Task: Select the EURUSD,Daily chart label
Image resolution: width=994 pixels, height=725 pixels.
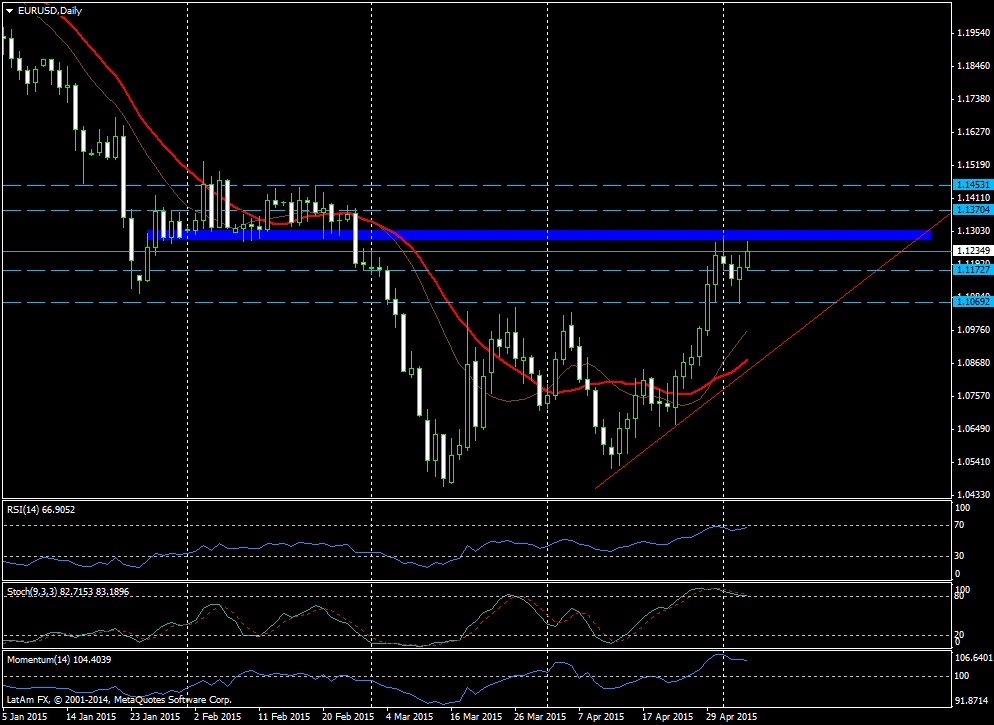Action: click(x=48, y=11)
